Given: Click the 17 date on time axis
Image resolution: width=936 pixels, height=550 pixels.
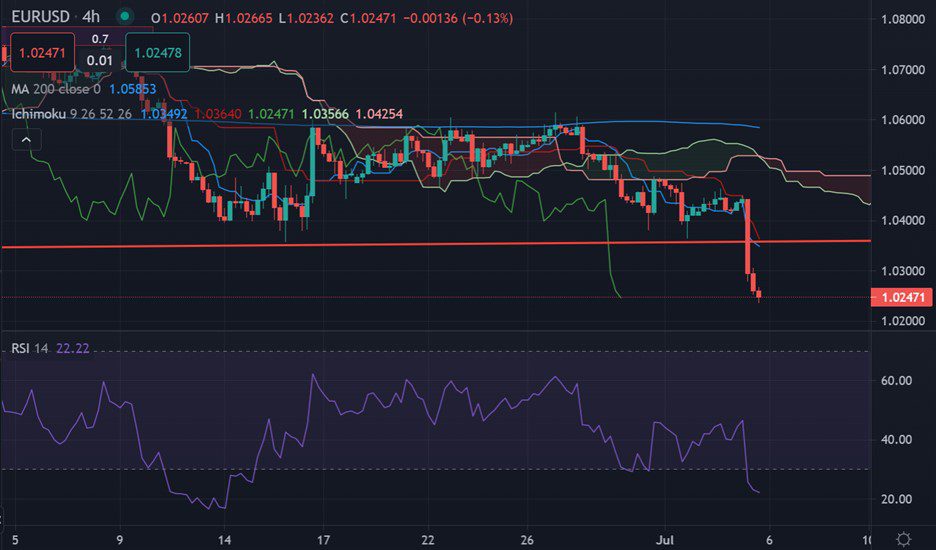Looking at the screenshot, I should pos(324,539).
